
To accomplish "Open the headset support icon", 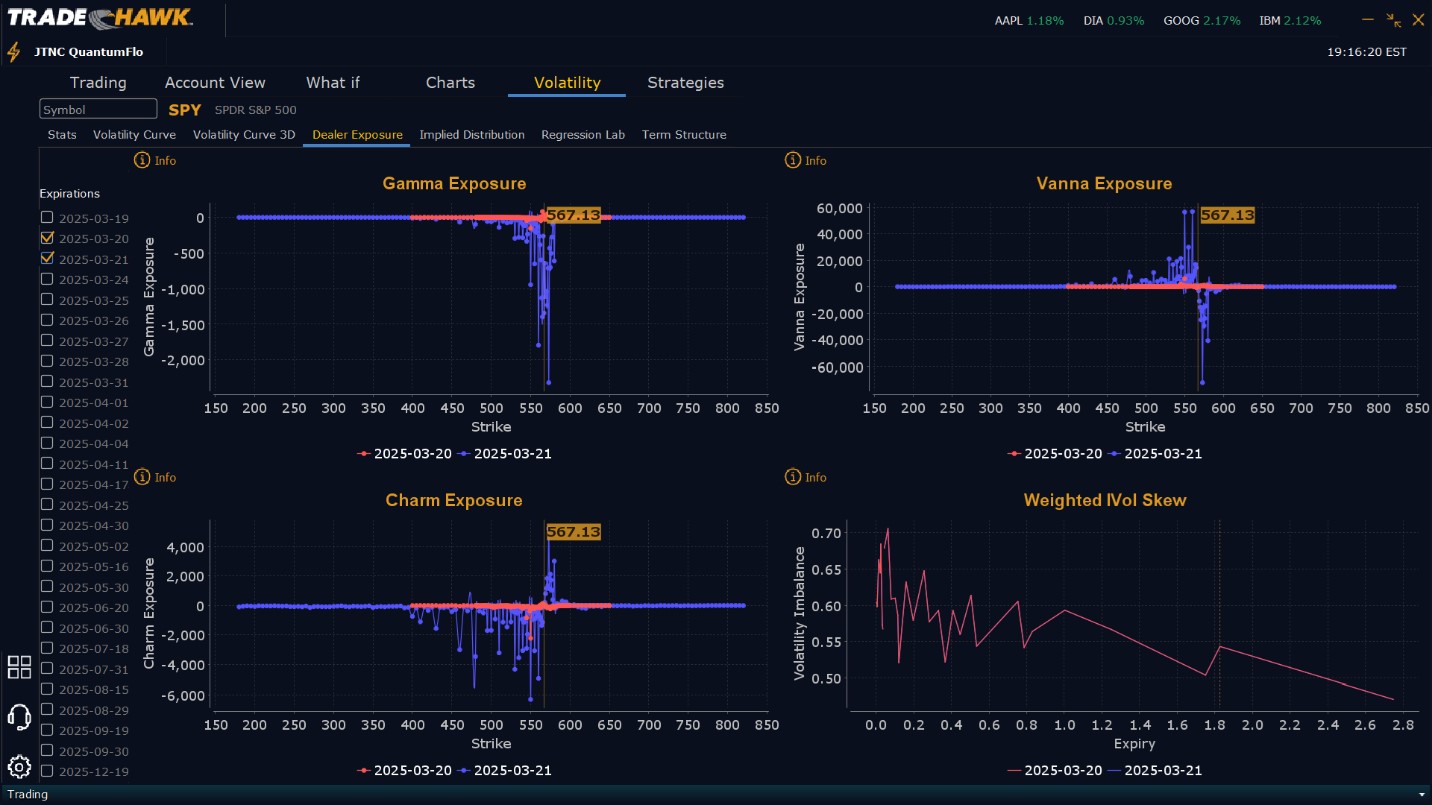I will (19, 717).
